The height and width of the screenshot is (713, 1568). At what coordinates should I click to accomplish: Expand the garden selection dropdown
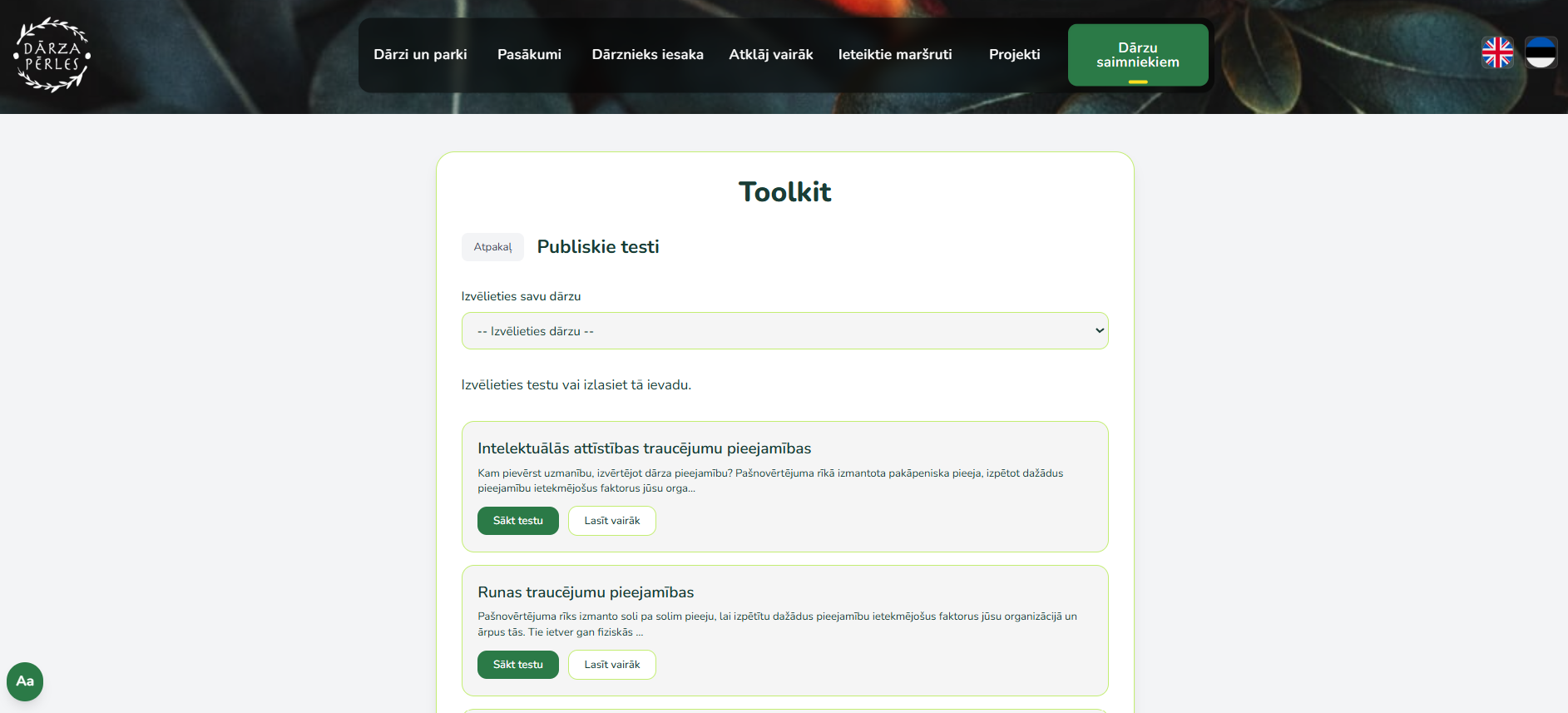coord(784,331)
